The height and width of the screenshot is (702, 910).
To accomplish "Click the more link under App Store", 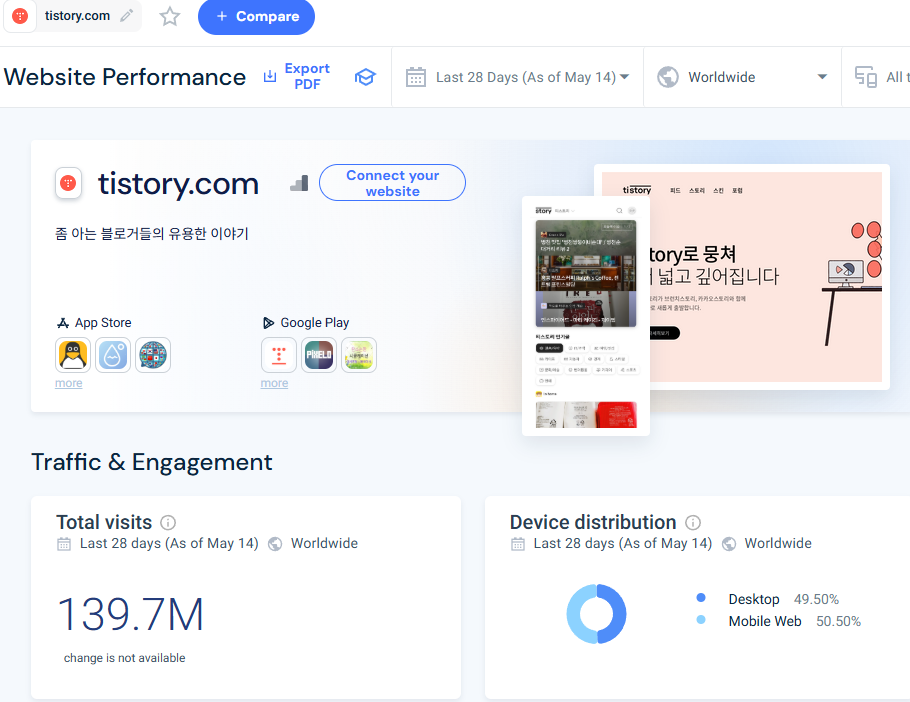I will point(68,383).
